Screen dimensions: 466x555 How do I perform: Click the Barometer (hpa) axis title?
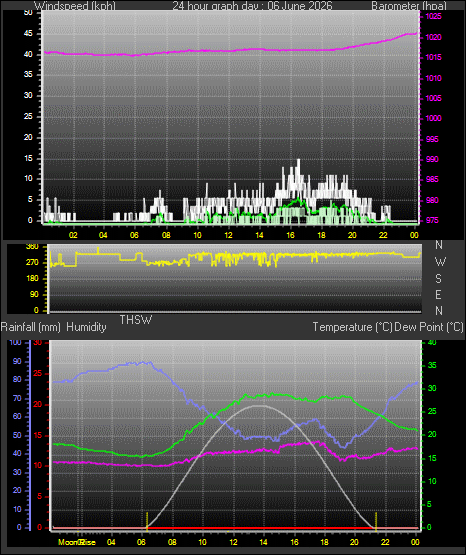point(409,5)
